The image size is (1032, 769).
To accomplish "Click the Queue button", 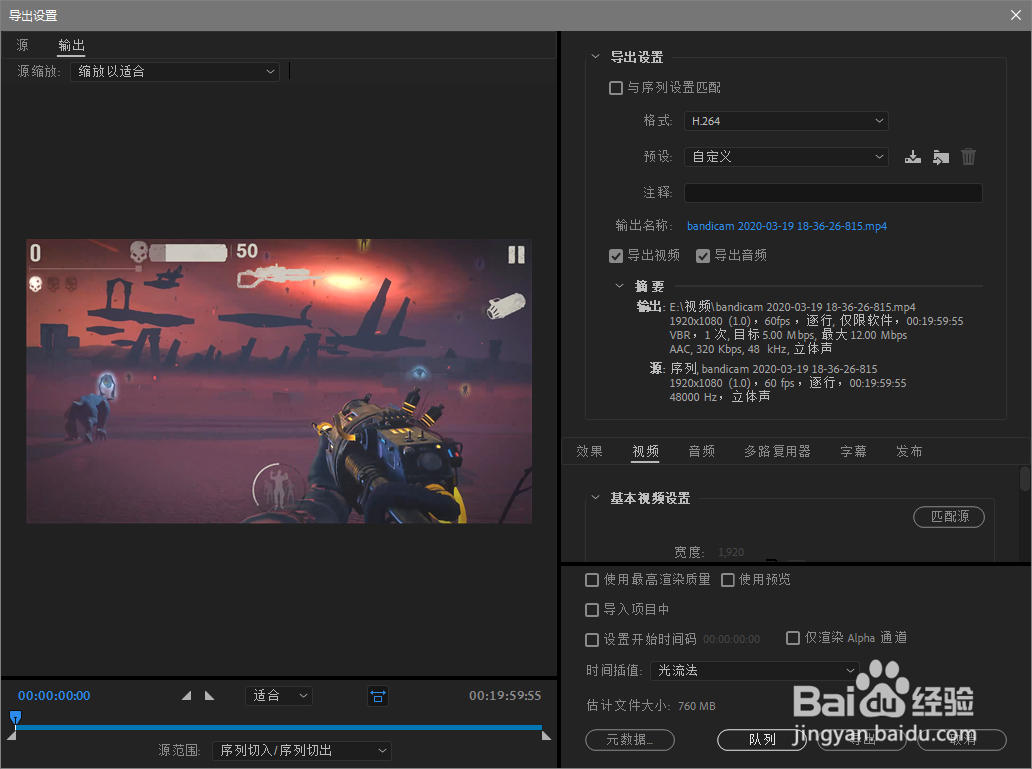I will [761, 739].
